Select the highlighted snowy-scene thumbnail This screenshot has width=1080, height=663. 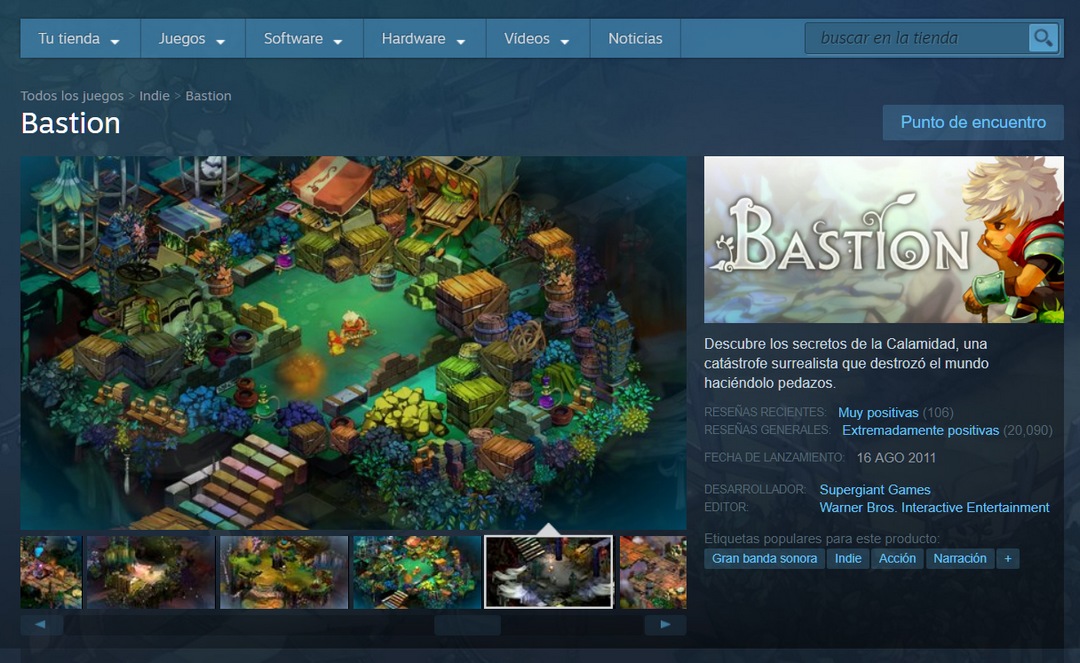(x=548, y=572)
